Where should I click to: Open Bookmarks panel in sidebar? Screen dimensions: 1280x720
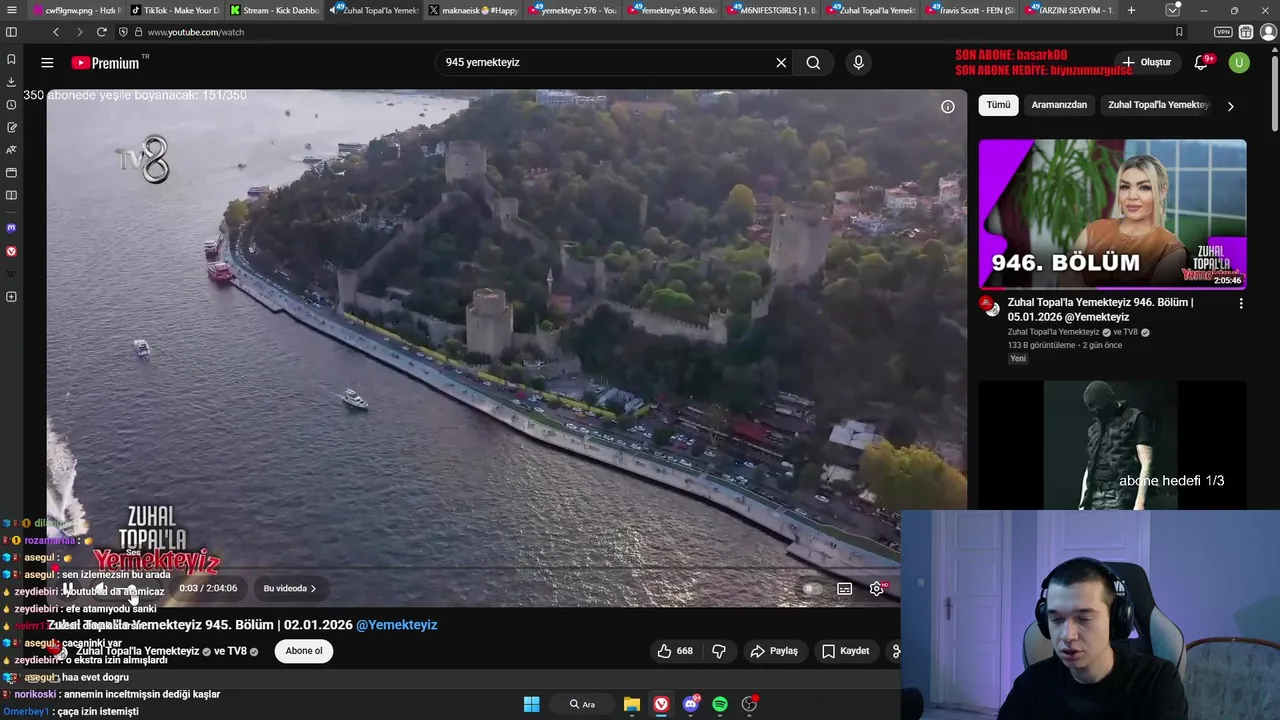pos(11,60)
